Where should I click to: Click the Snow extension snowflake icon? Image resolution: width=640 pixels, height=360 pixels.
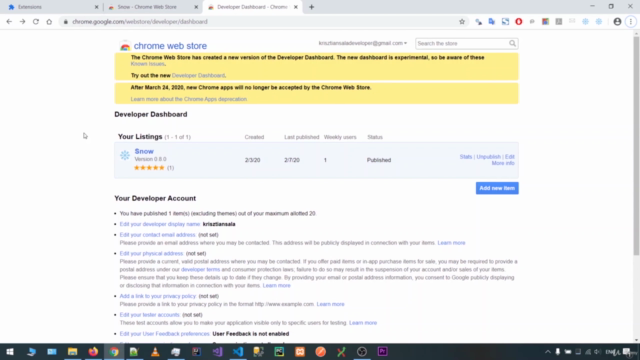[x=125, y=155]
